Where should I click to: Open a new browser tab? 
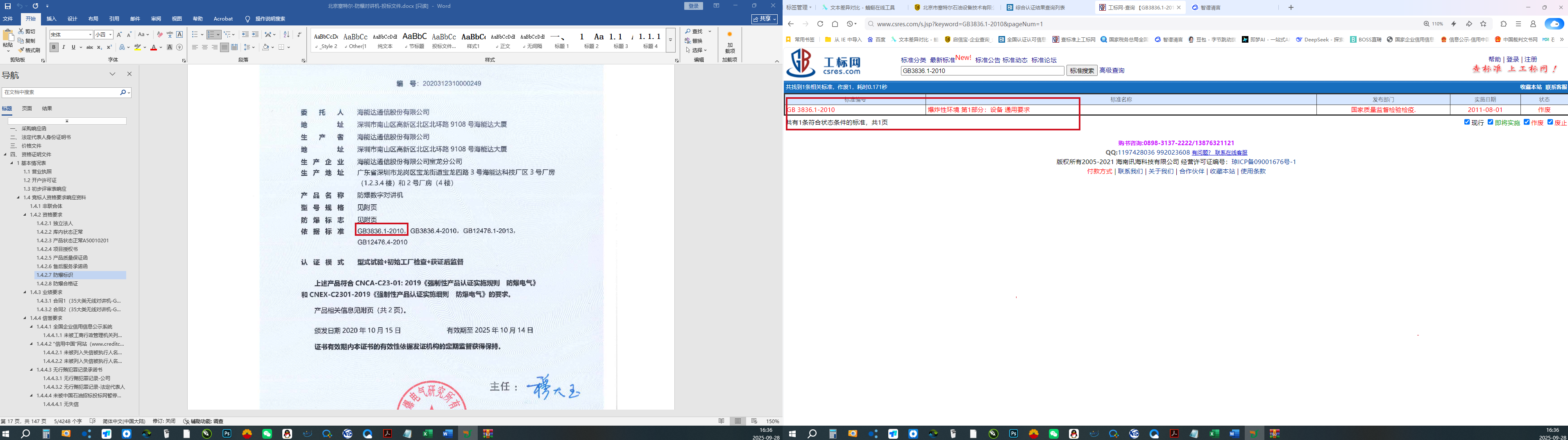click(1291, 7)
